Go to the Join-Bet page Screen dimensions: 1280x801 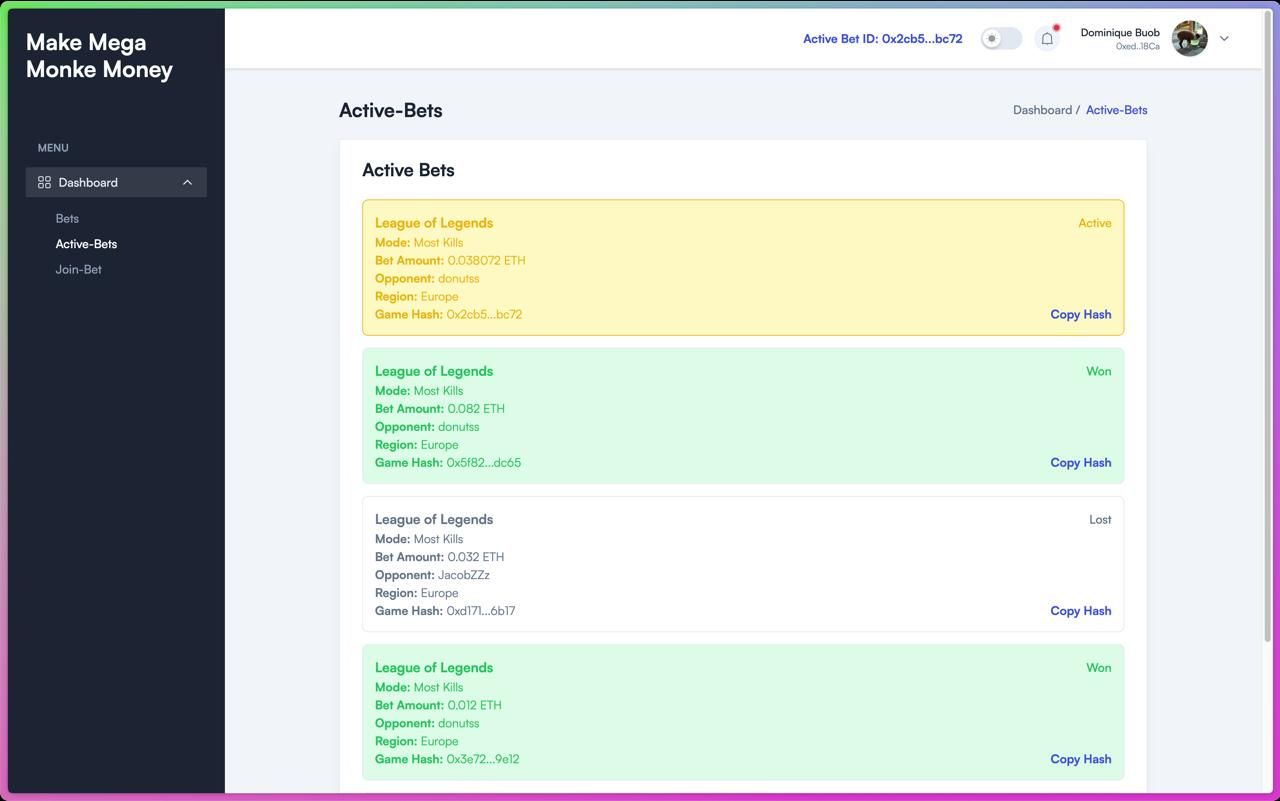[78, 270]
